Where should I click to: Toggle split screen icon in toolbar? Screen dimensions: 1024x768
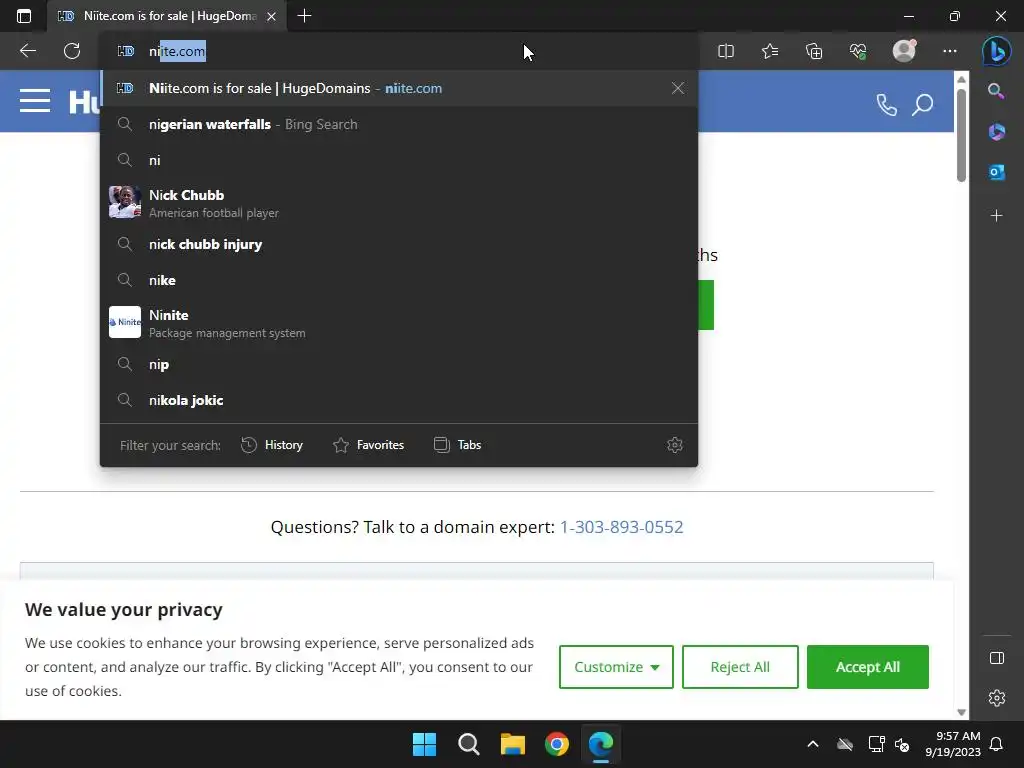click(x=726, y=51)
